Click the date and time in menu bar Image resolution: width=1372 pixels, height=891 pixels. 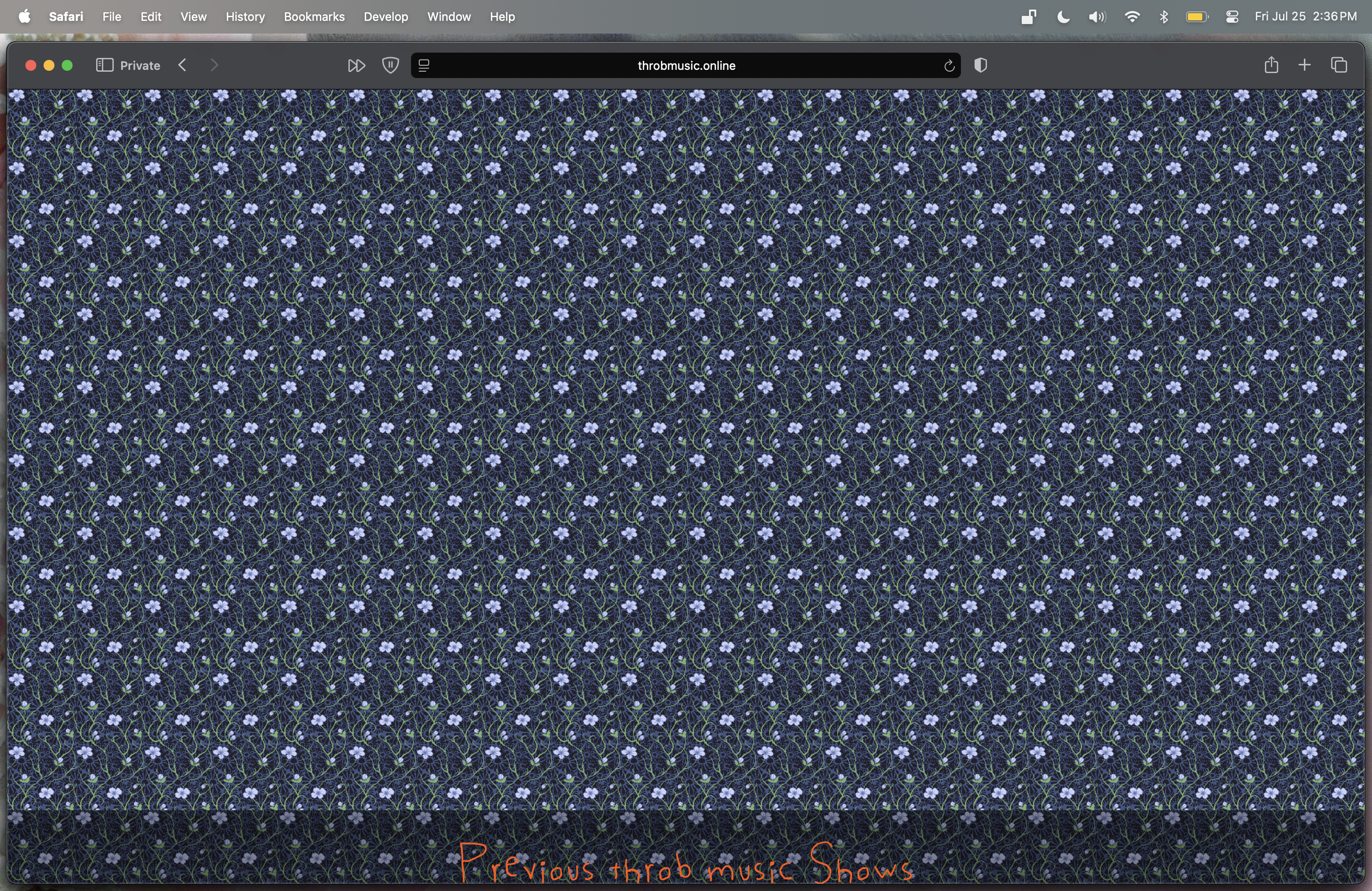(1306, 17)
